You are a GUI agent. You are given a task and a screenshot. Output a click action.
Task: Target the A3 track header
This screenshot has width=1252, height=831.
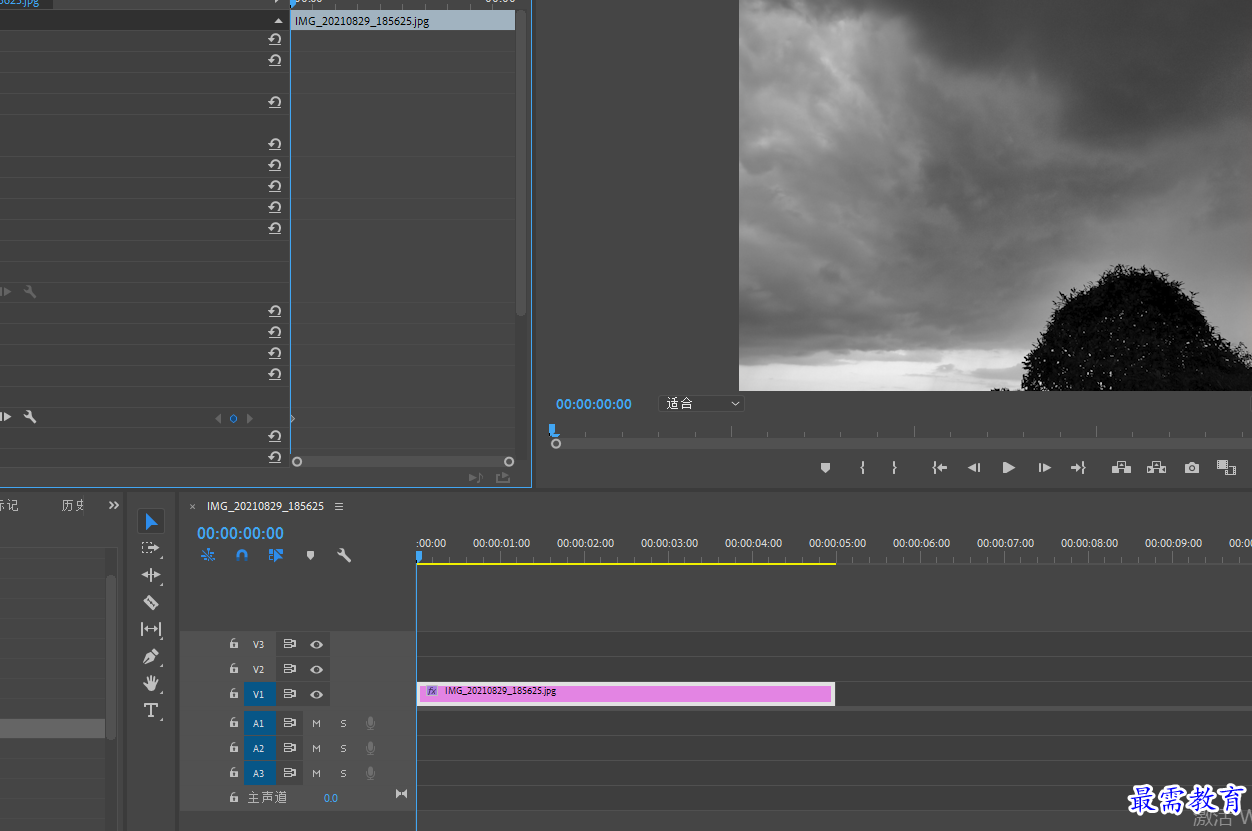coord(259,773)
